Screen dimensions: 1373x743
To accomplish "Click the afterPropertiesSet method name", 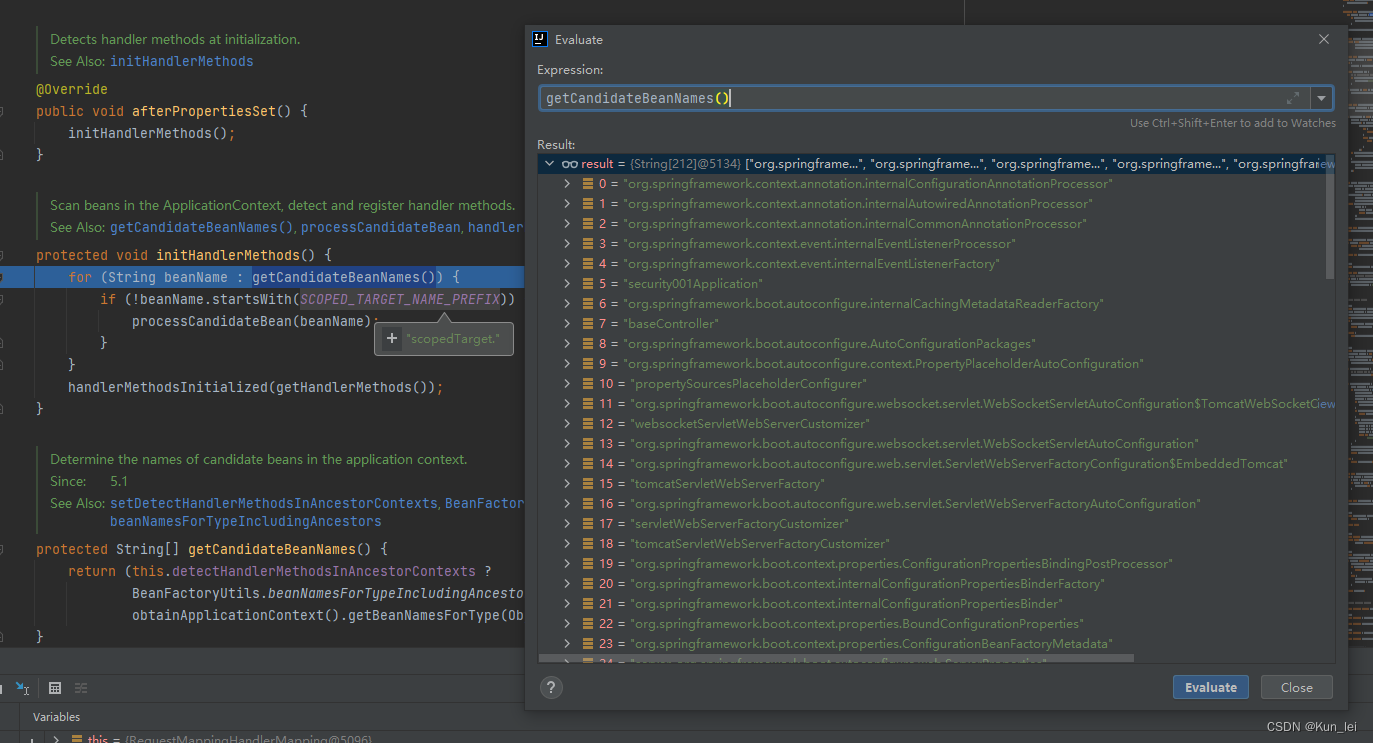I will click(x=204, y=111).
